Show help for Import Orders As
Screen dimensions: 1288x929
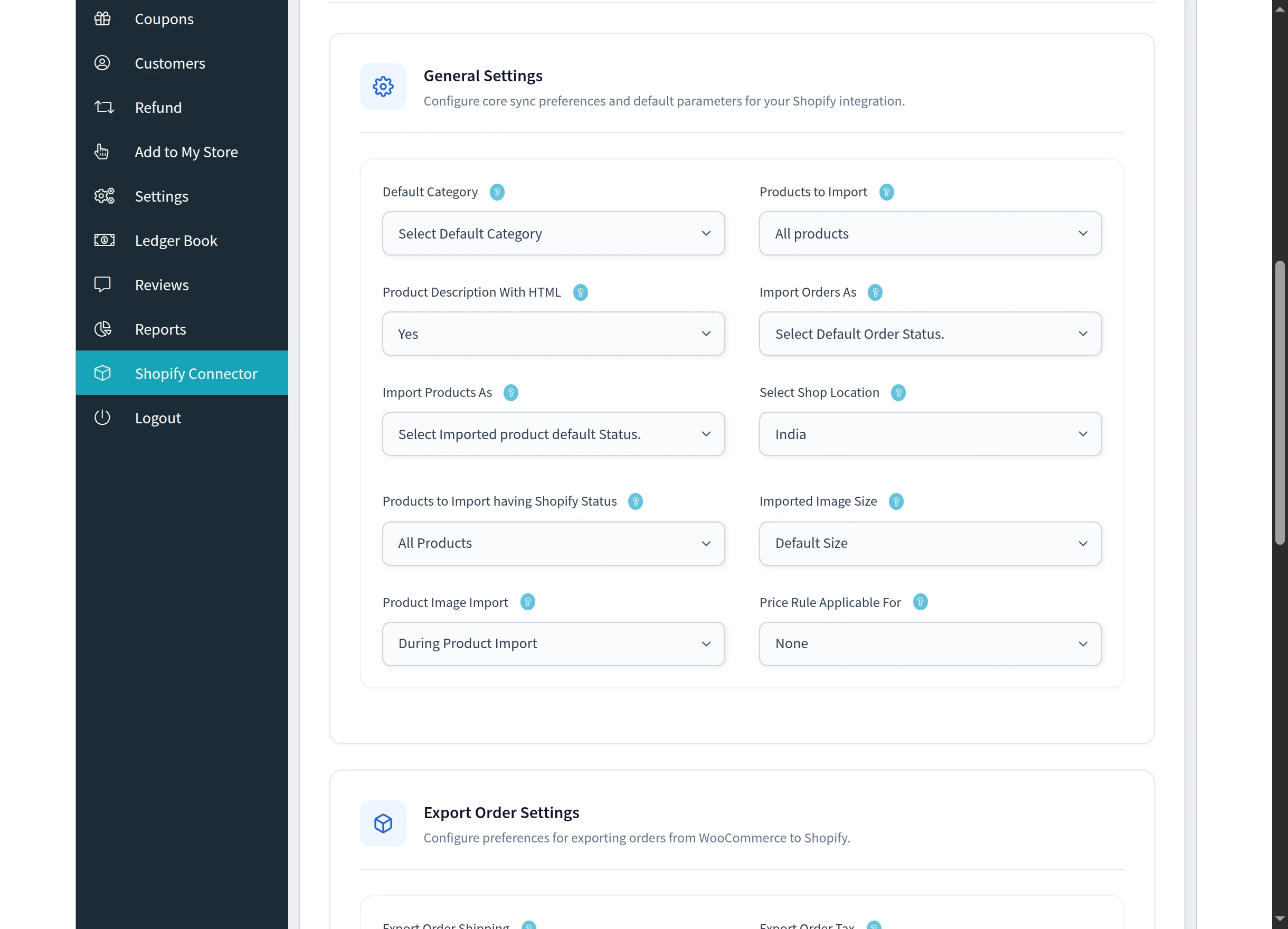point(875,292)
